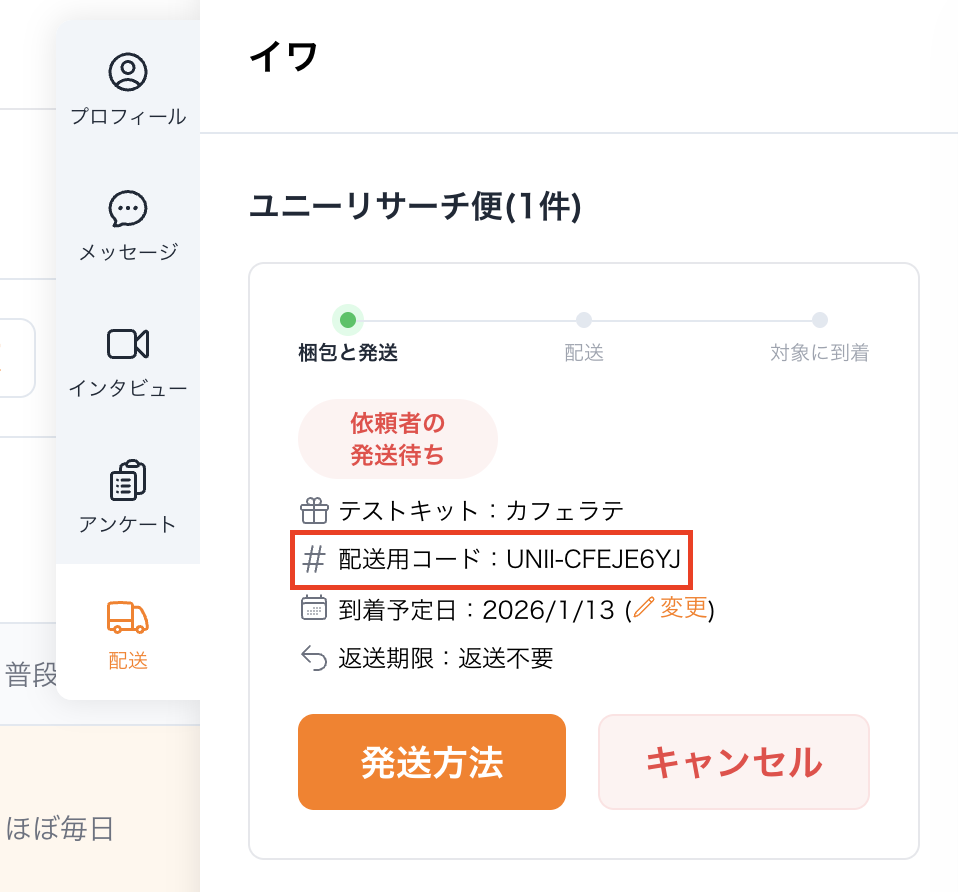Click the テストキット：カフェラテ label

[481, 511]
